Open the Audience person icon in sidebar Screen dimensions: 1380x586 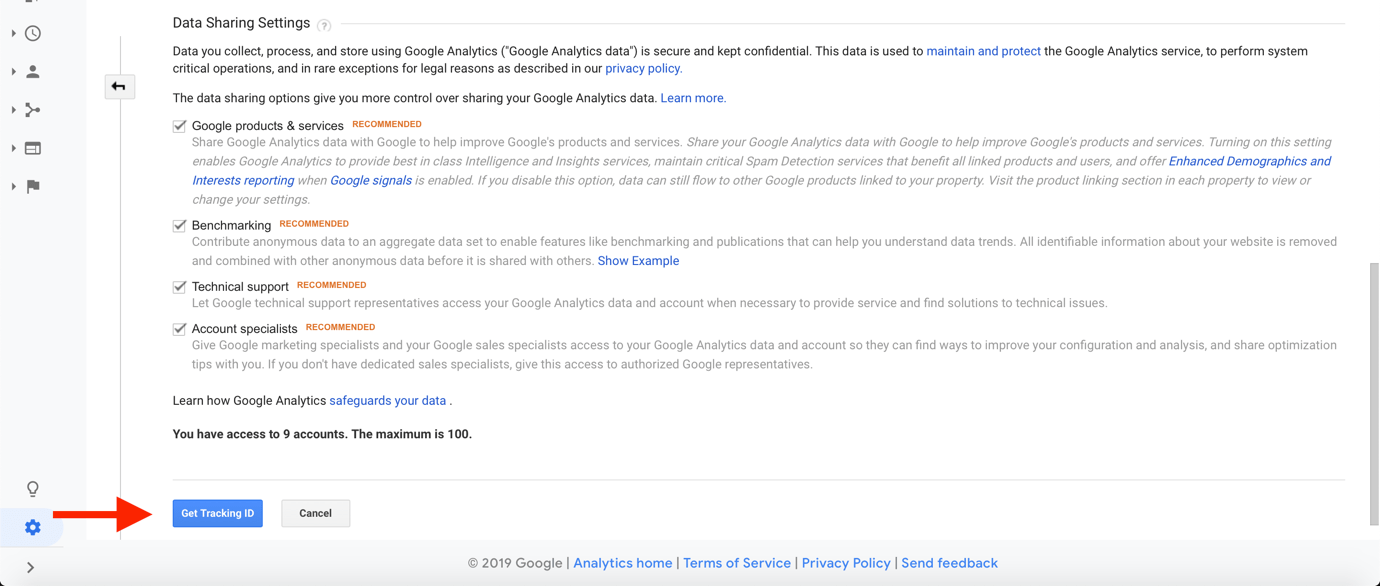33,72
